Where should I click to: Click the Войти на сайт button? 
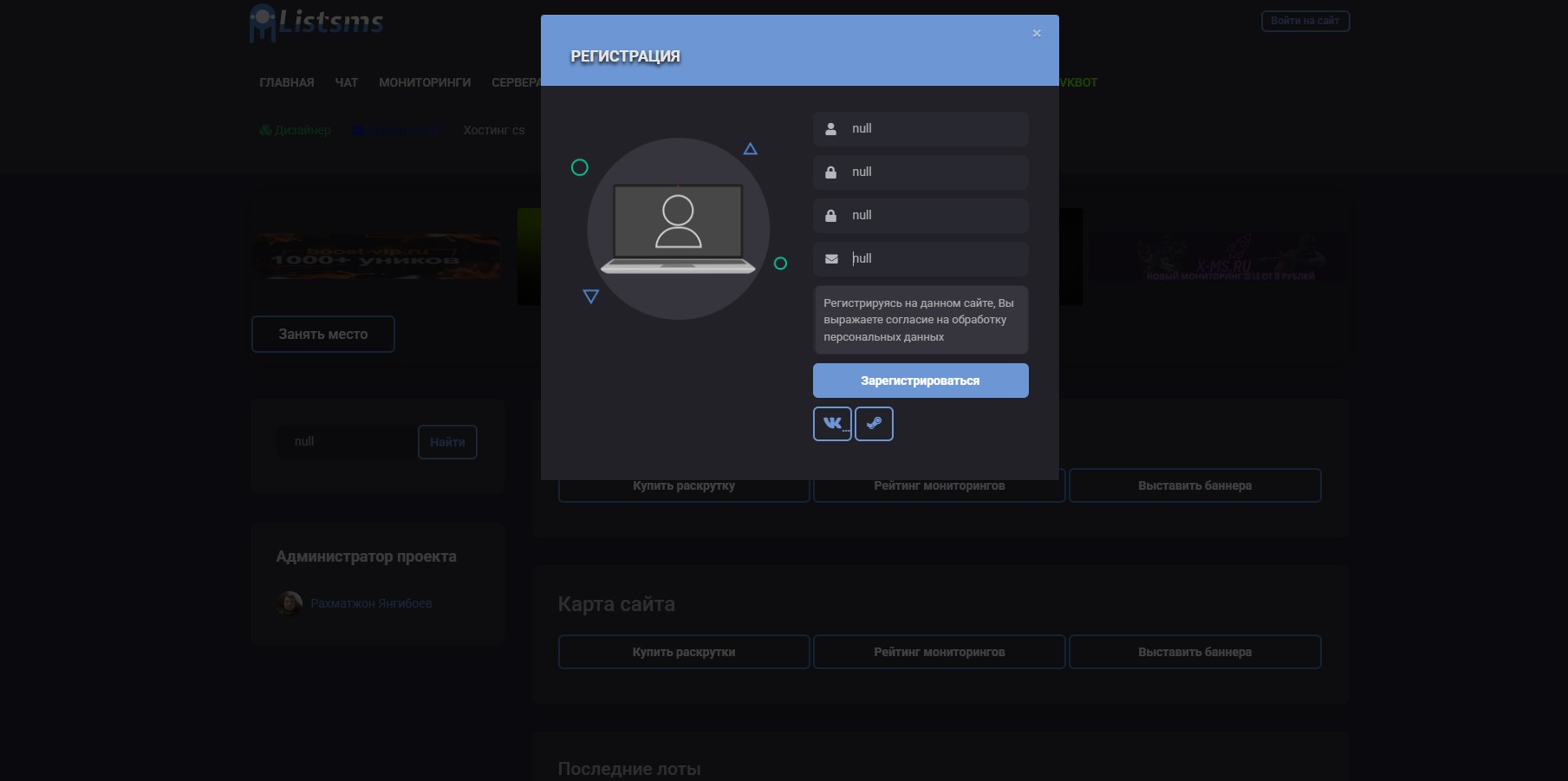pyautogui.click(x=1304, y=21)
